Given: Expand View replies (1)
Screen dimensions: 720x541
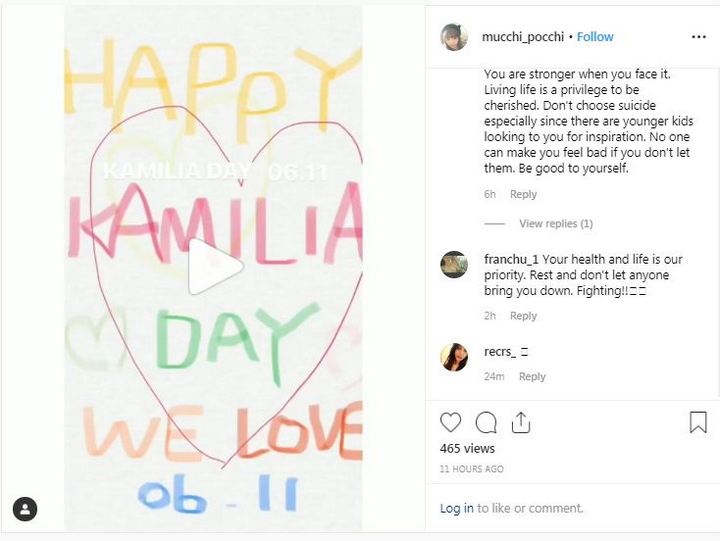Looking at the screenshot, I should click(555, 223).
